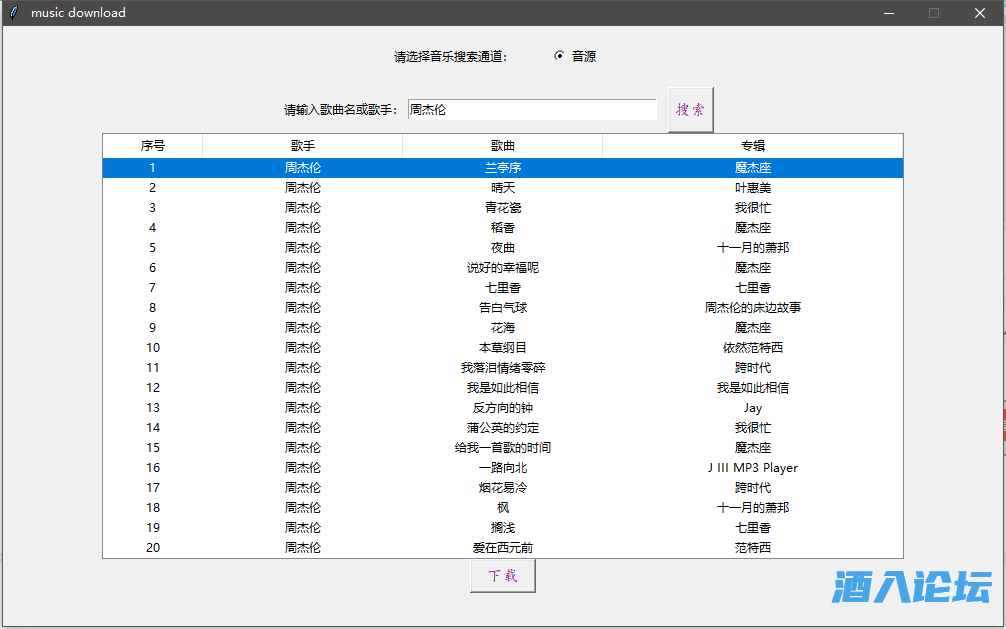Select the song 本草纲目
1006x629 pixels.
coord(502,348)
